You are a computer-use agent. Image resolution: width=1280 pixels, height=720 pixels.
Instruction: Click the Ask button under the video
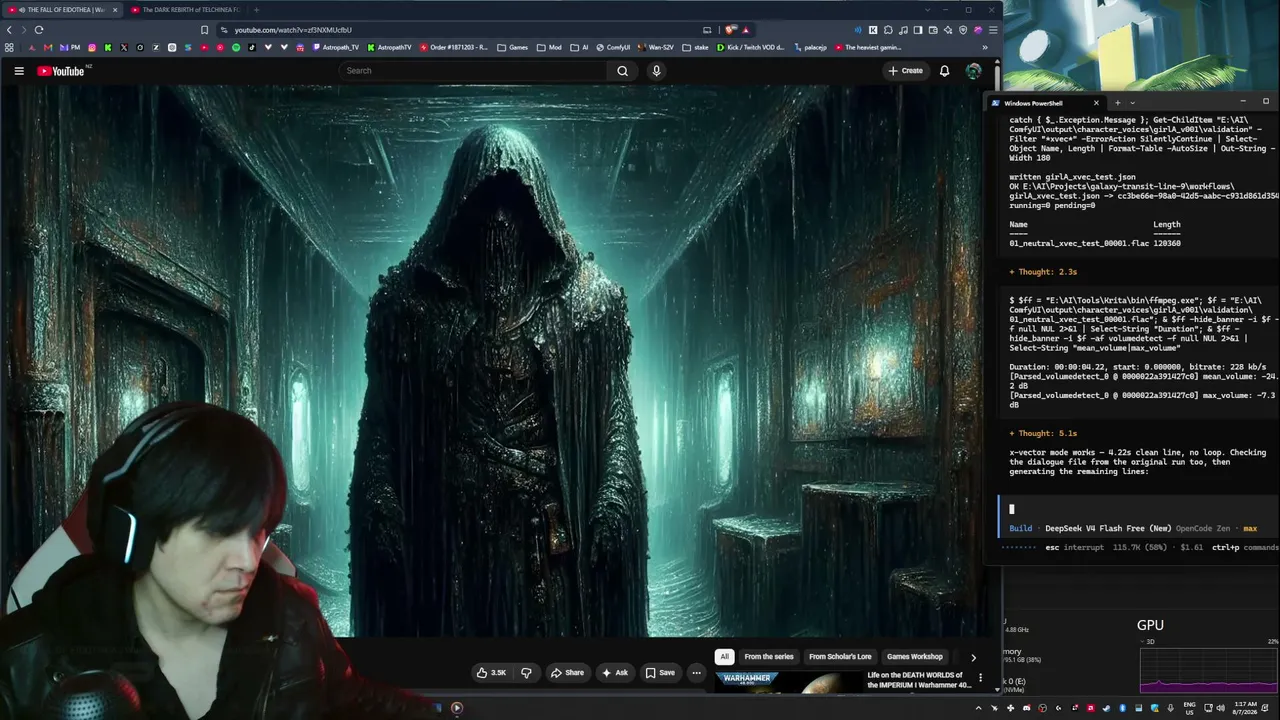point(615,672)
